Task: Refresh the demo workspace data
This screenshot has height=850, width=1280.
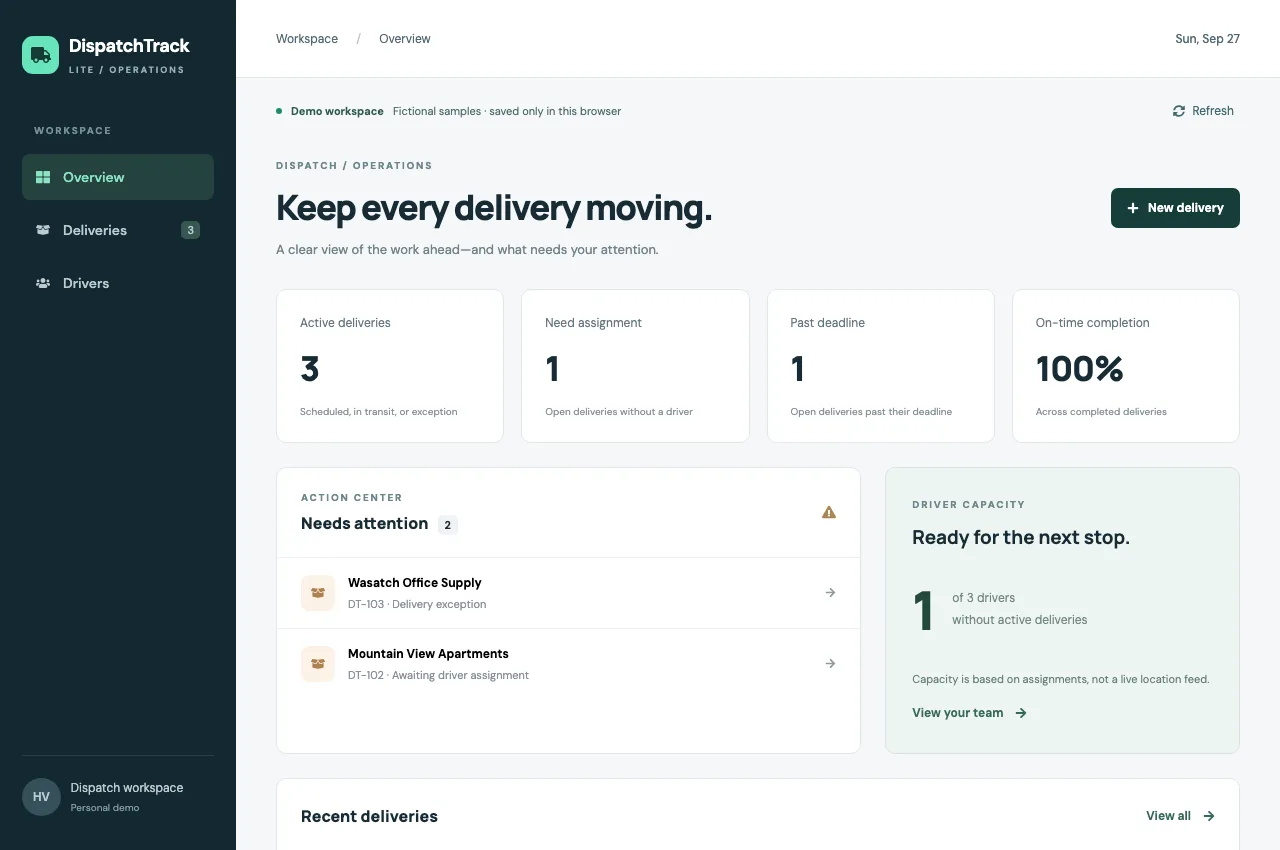Action: coord(1203,111)
